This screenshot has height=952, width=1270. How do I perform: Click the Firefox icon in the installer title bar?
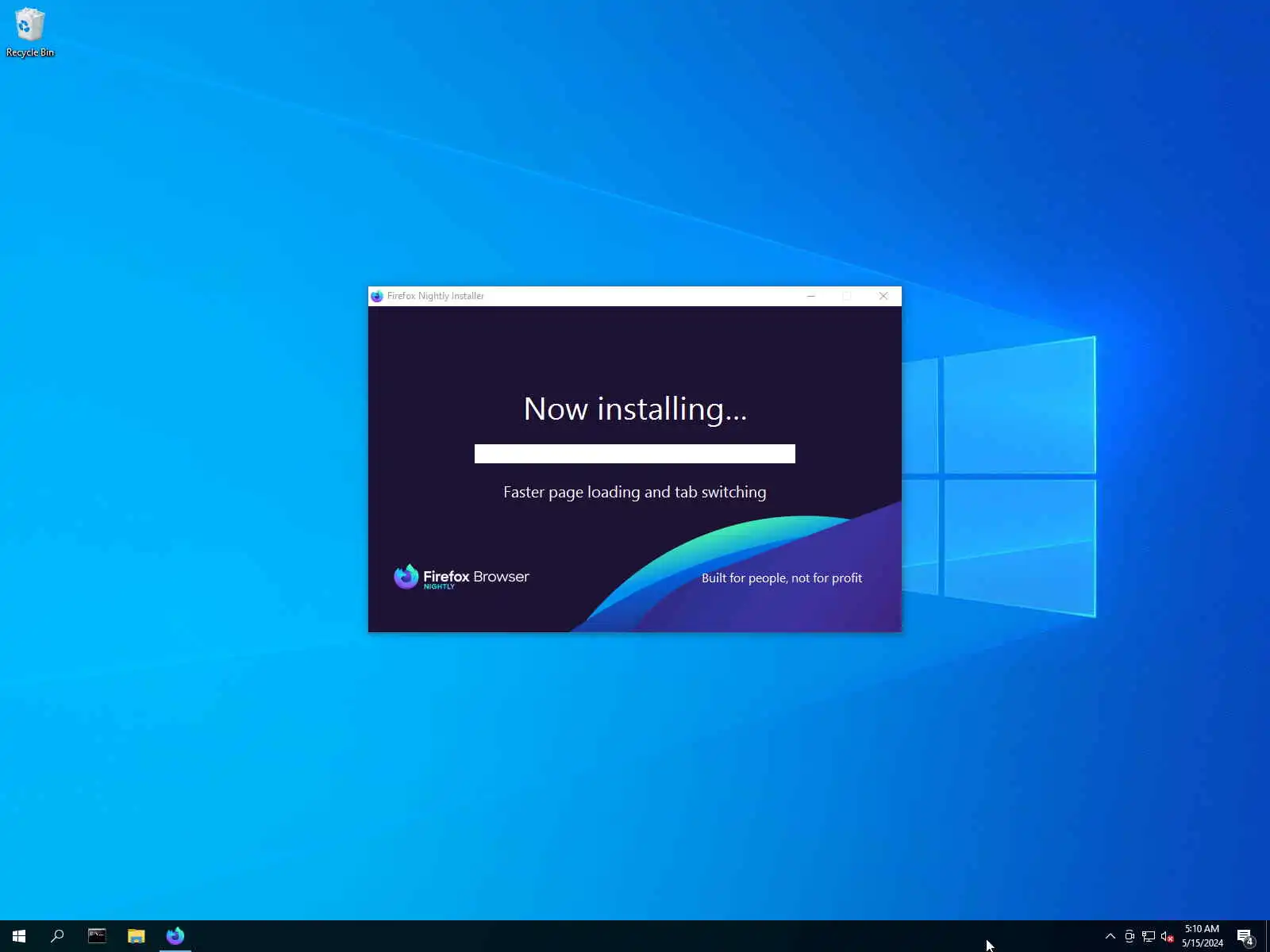[x=377, y=296]
